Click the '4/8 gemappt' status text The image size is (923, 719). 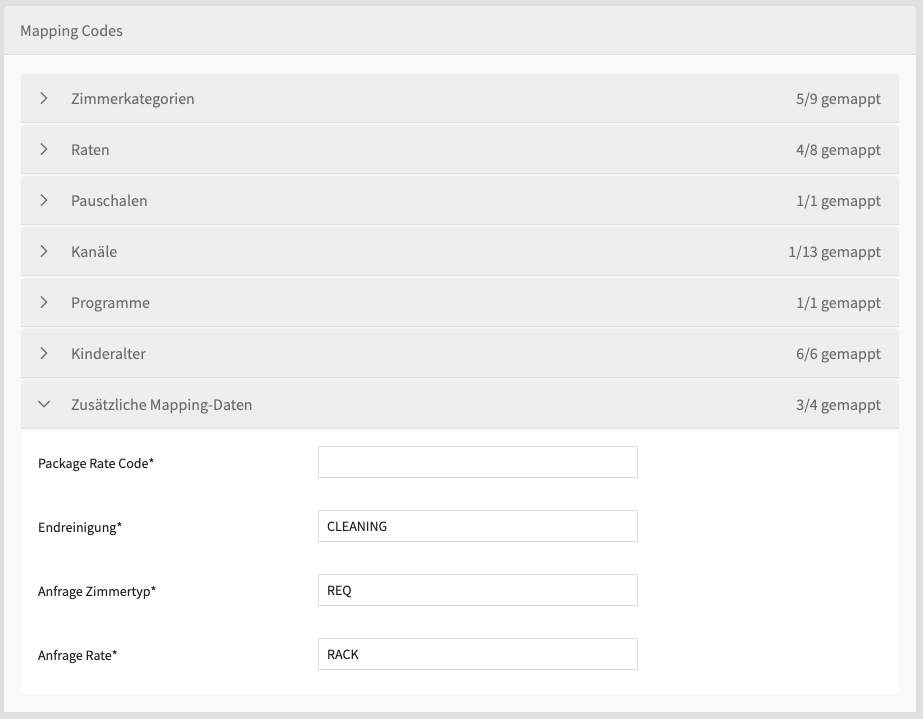click(838, 150)
